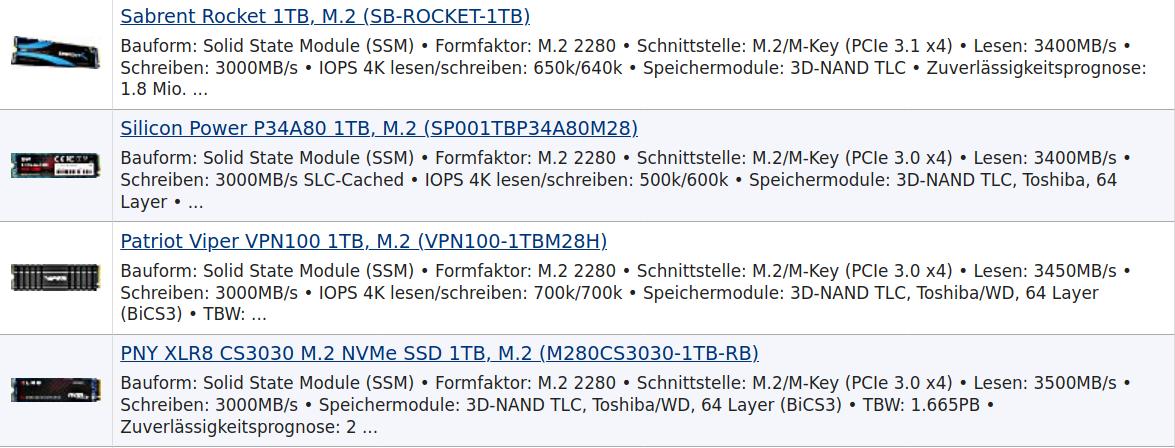Open the Patriot Viper VPN100 thumbnail image
This screenshot has height=448, width=1175.
(56, 277)
